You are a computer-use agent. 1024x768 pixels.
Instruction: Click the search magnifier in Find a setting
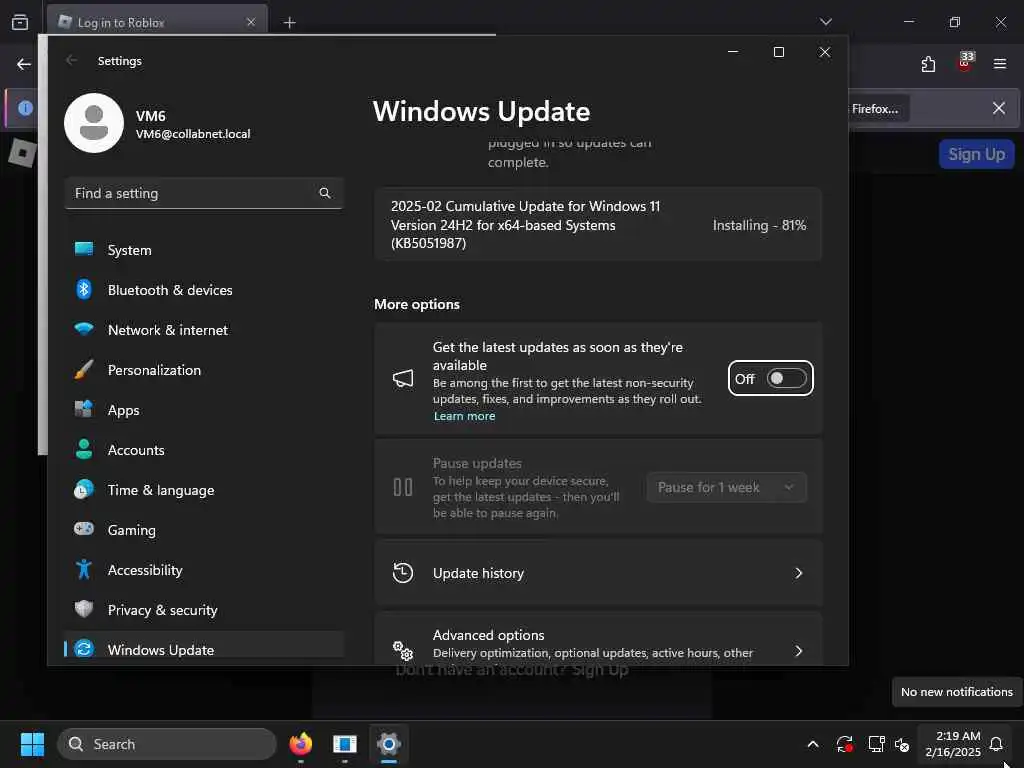(325, 193)
